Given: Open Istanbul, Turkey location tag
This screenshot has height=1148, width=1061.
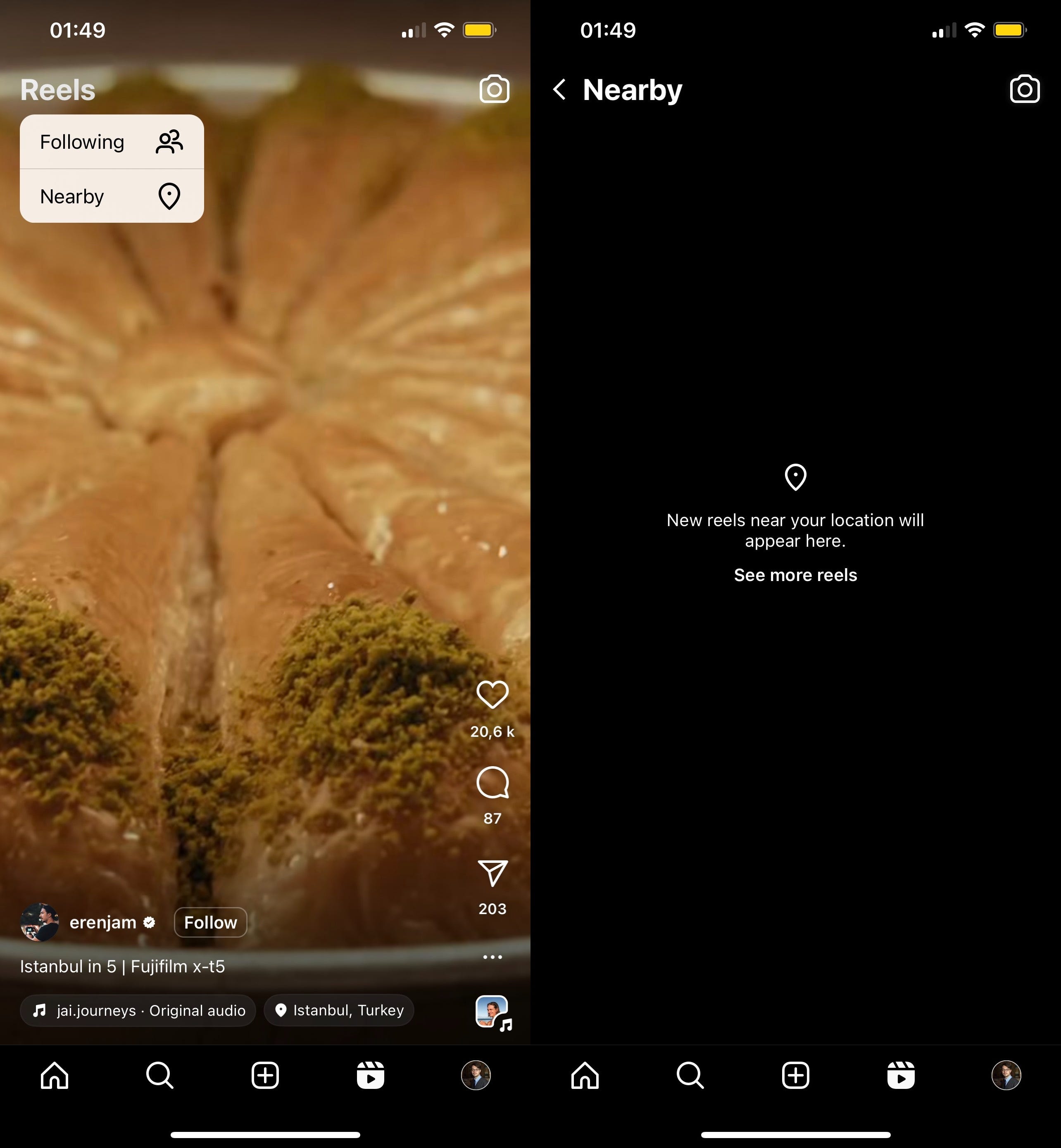Looking at the screenshot, I should pos(339,1010).
